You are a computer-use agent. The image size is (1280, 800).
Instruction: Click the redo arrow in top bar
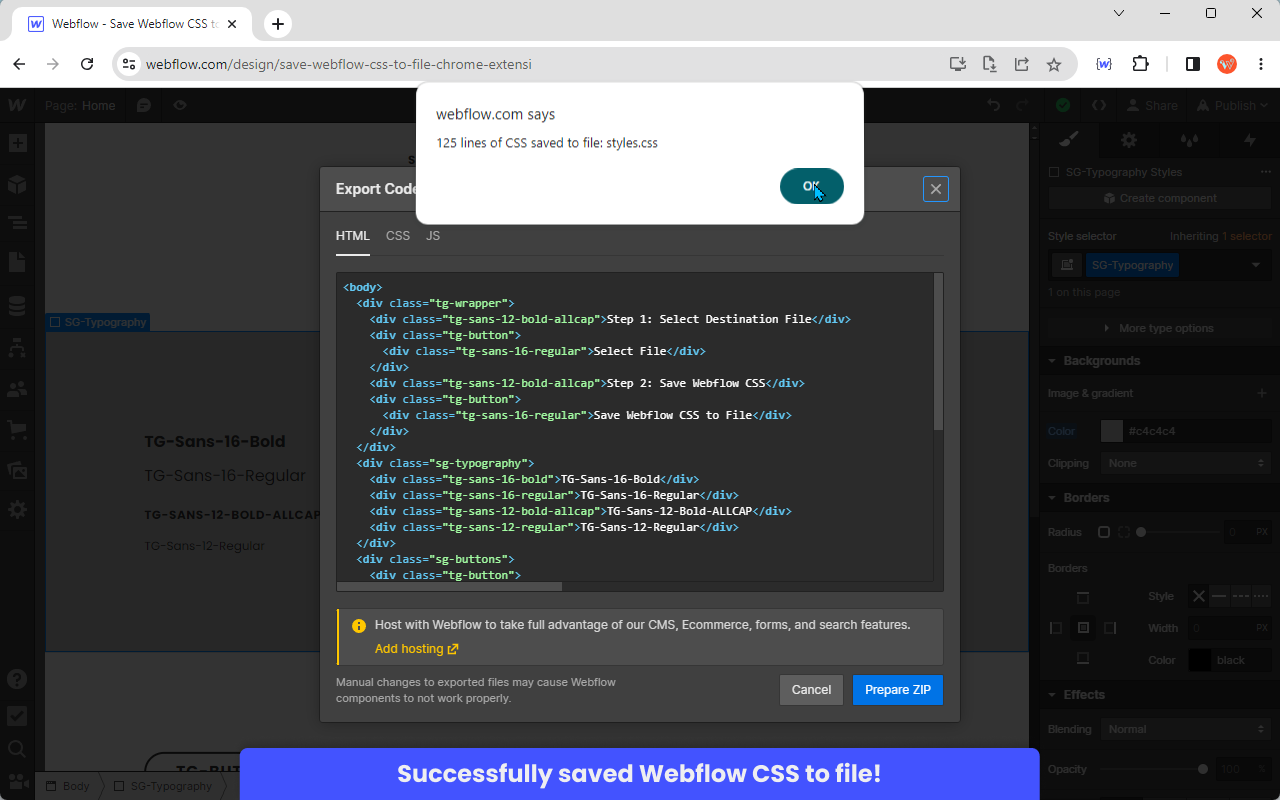pyautogui.click(x=1022, y=105)
